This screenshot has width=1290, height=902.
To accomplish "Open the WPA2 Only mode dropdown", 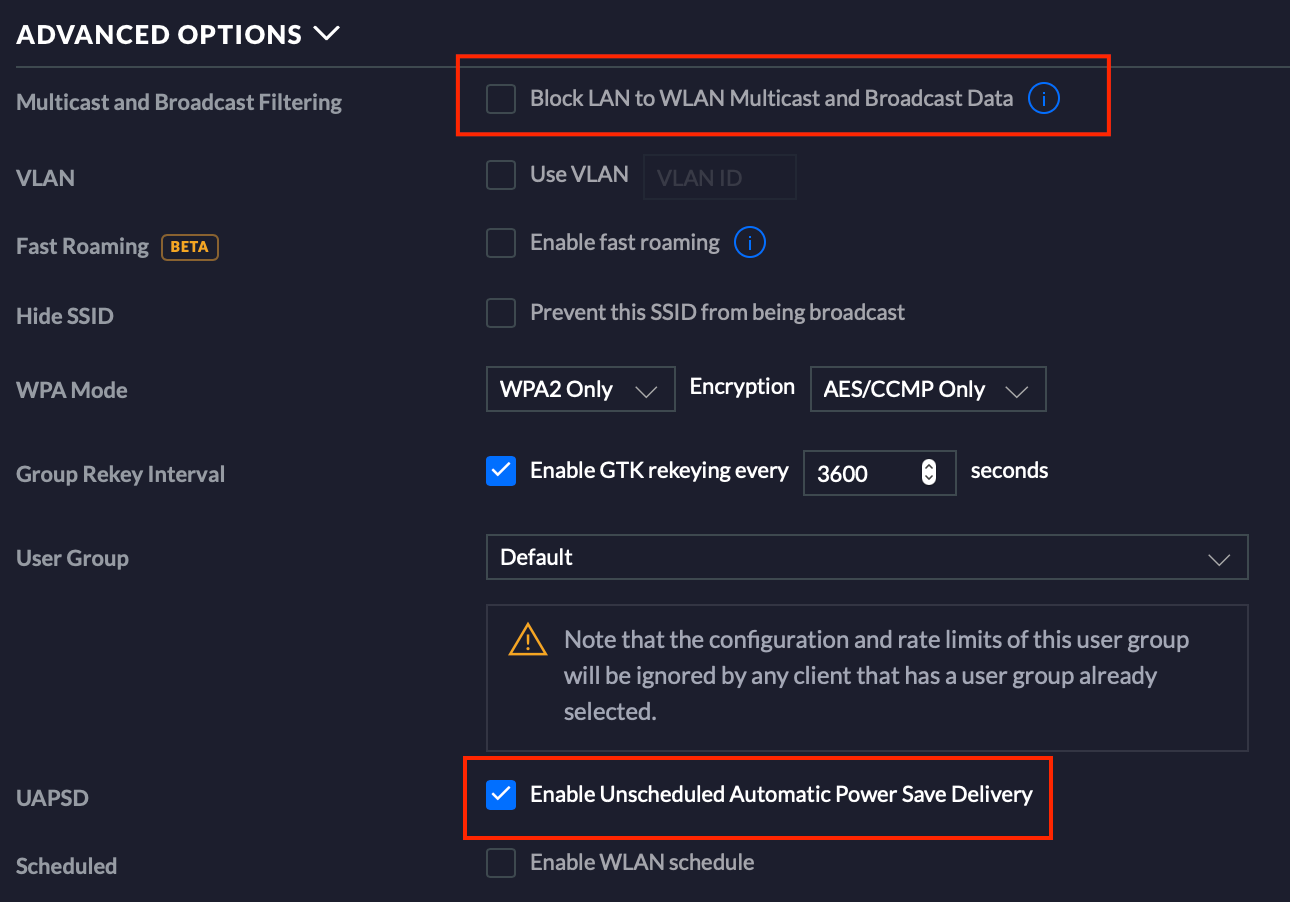I will [579, 390].
